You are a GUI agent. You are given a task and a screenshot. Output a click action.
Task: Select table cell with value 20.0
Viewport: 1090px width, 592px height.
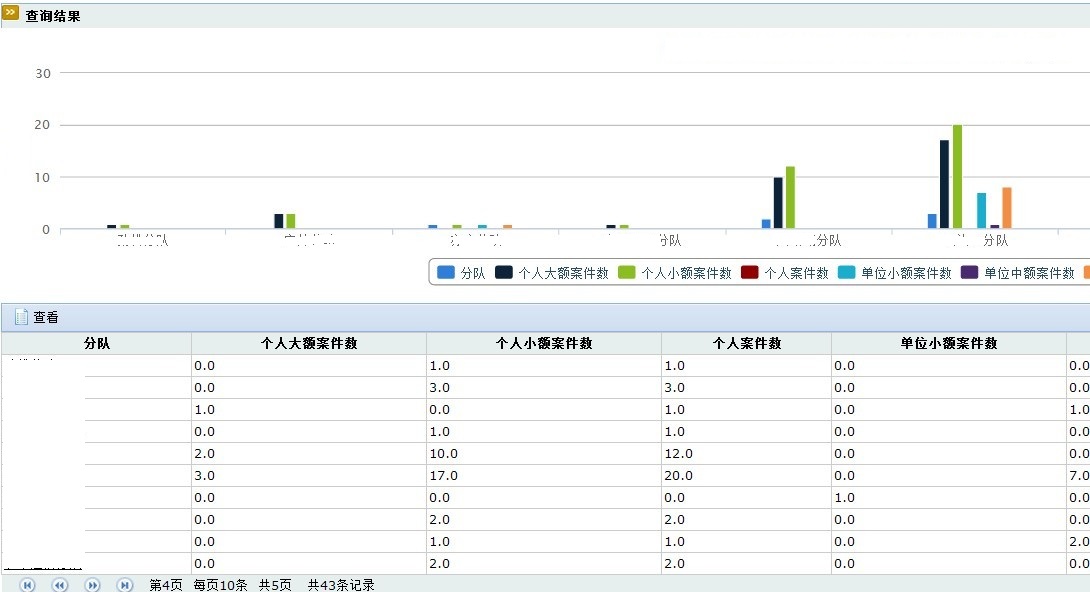[x=747, y=475]
